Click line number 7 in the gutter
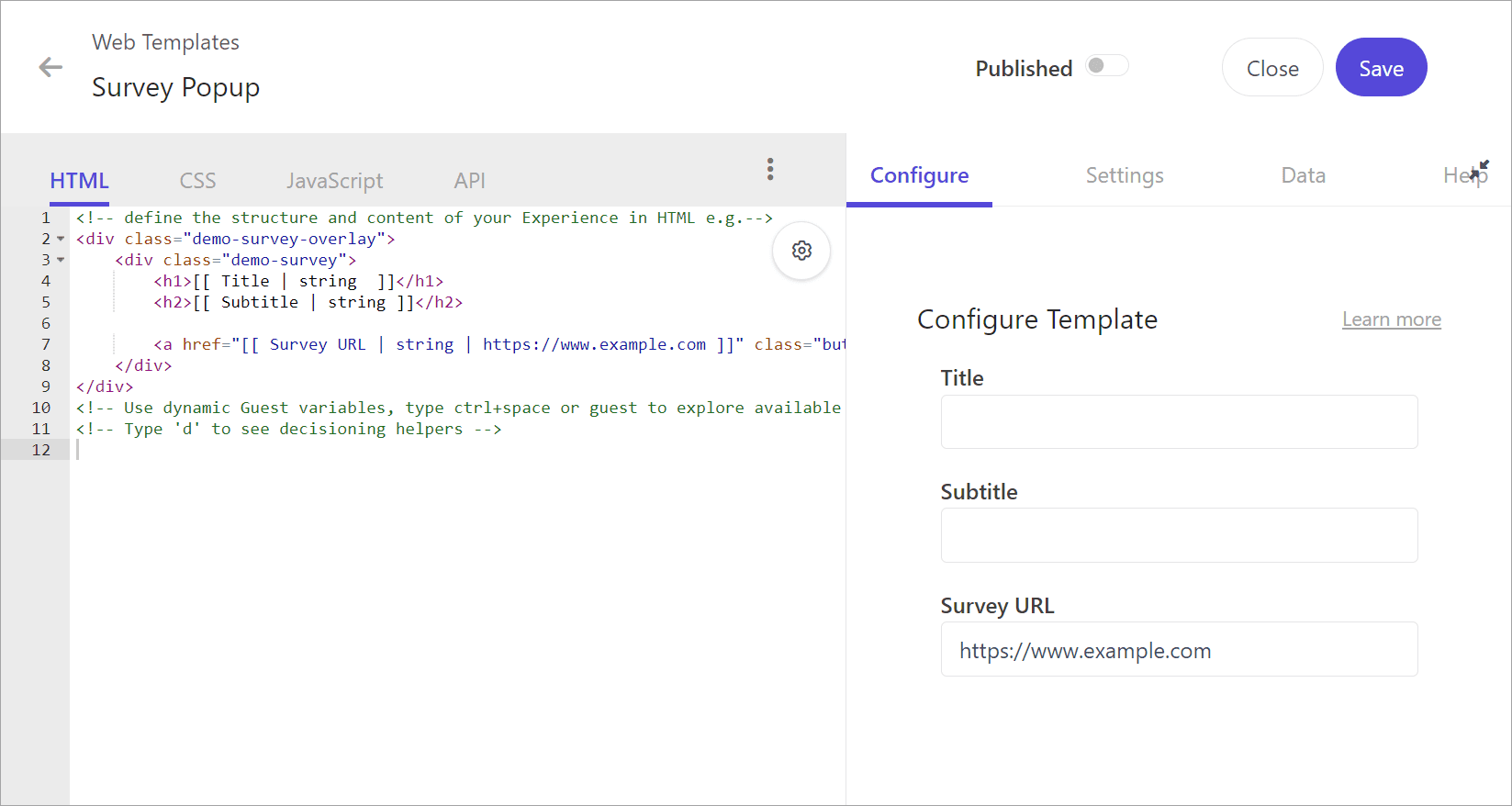 click(46, 344)
